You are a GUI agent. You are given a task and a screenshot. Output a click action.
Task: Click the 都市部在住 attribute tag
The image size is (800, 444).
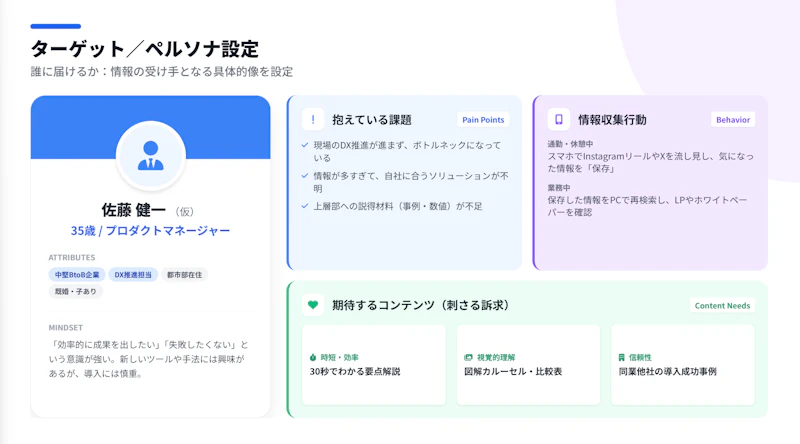point(184,274)
